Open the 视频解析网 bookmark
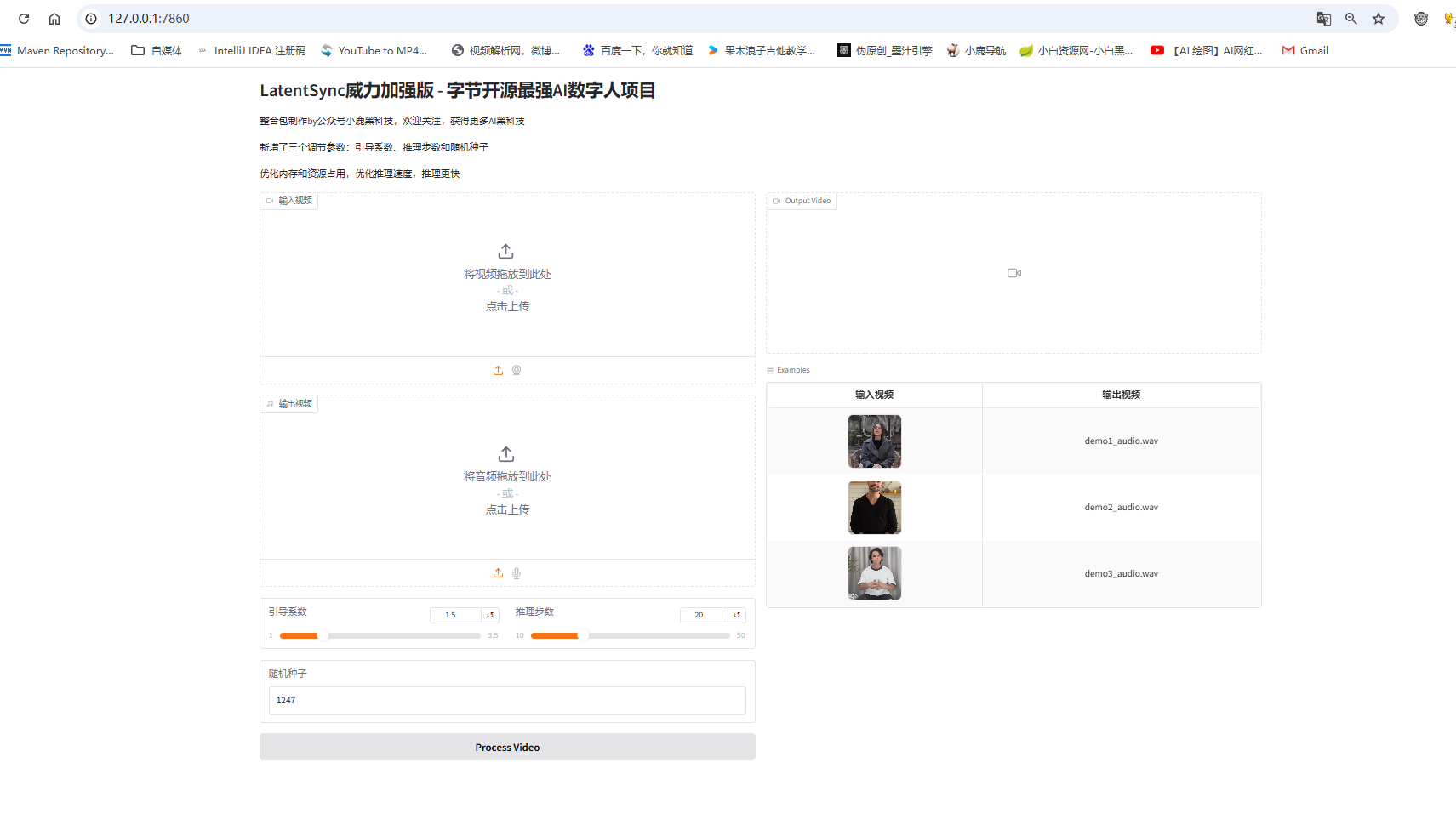This screenshot has width=1456, height=819. (505, 51)
